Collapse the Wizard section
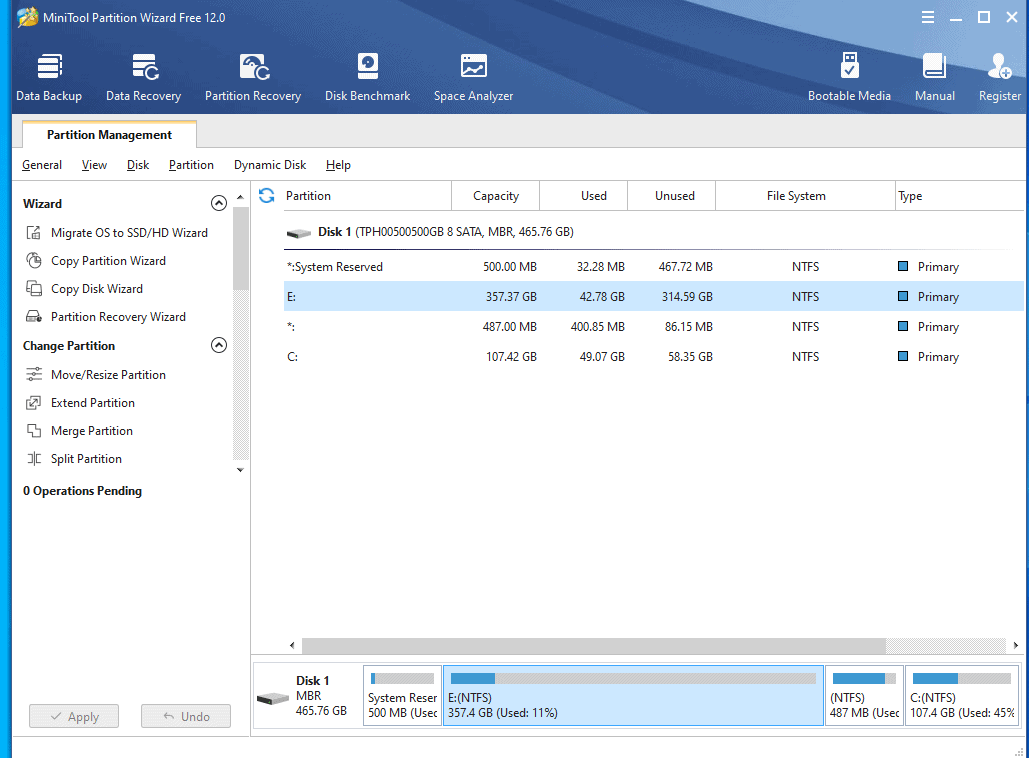 [219, 204]
